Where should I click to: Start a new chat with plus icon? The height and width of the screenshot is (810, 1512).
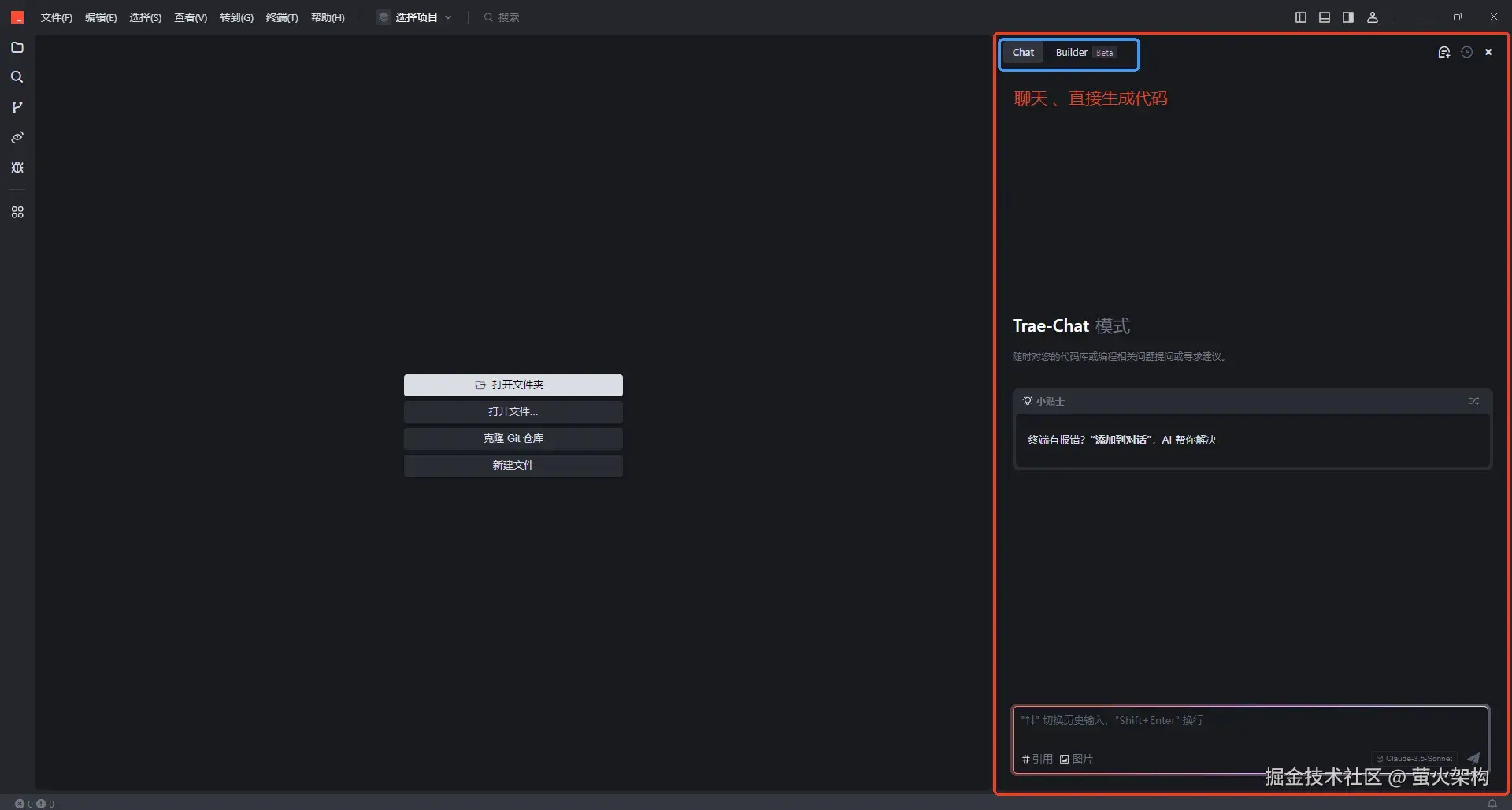(1444, 52)
